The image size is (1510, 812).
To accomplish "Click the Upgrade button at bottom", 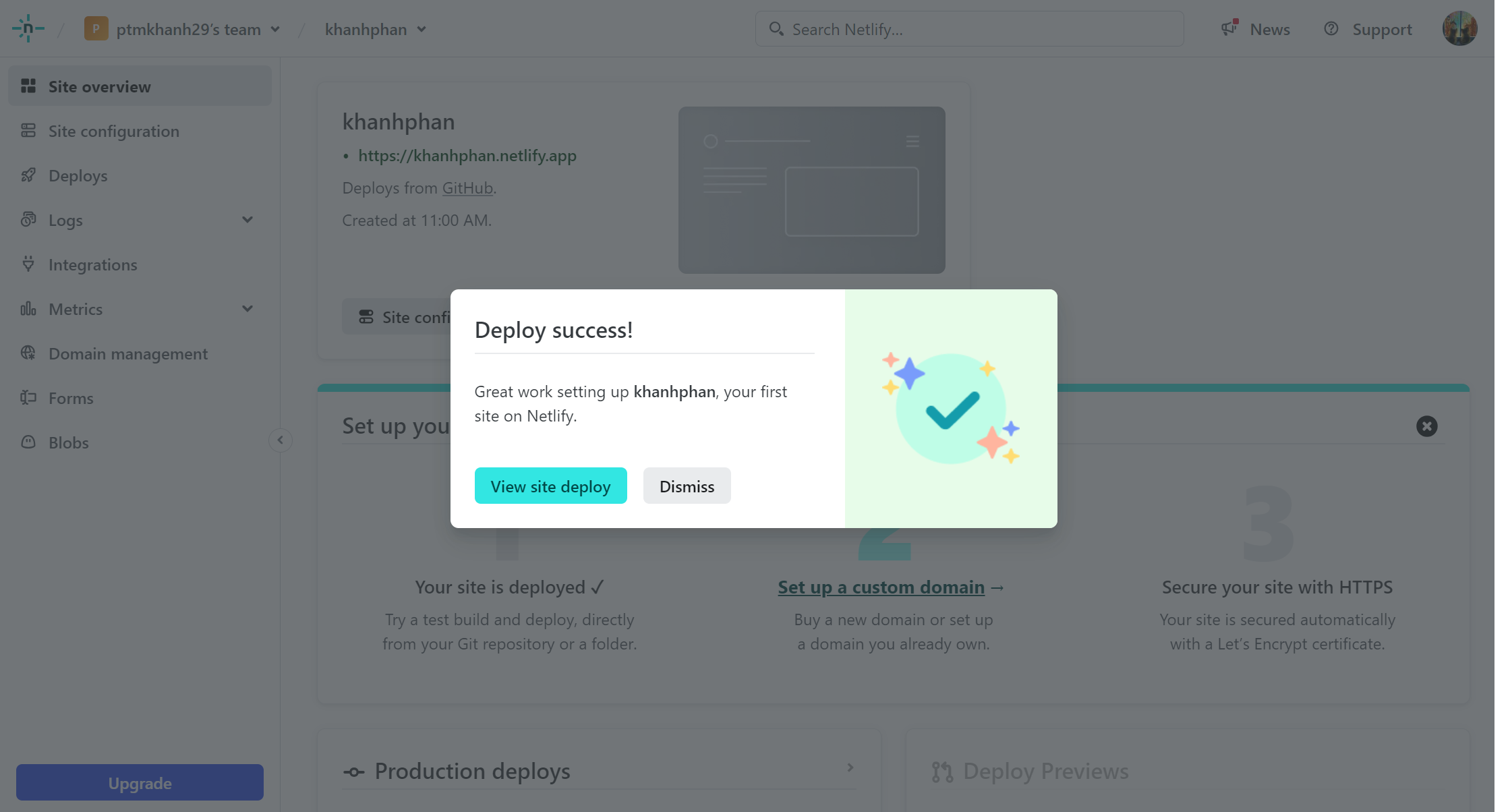I will tap(140, 782).
